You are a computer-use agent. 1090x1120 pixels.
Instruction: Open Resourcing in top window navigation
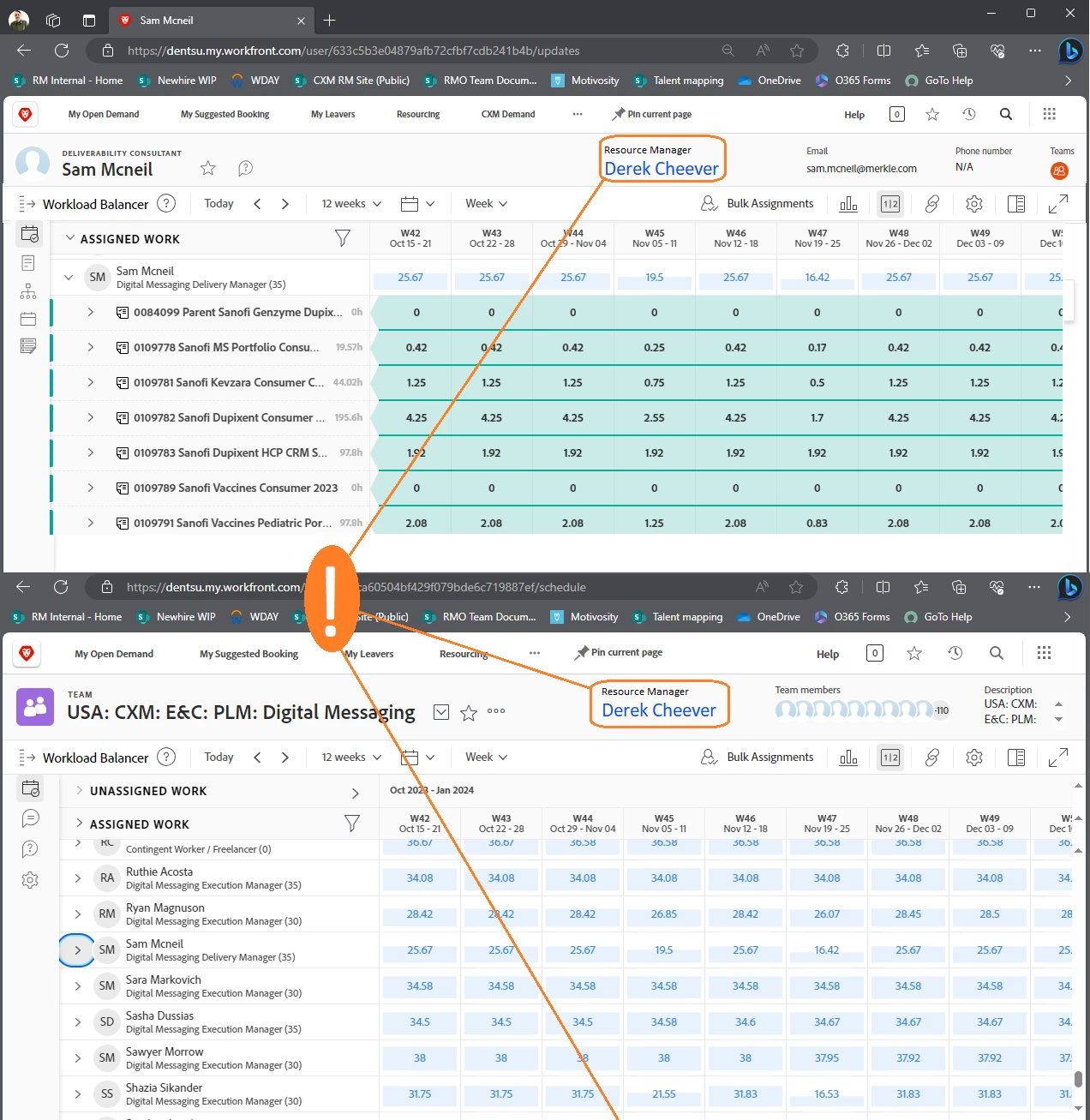click(418, 114)
